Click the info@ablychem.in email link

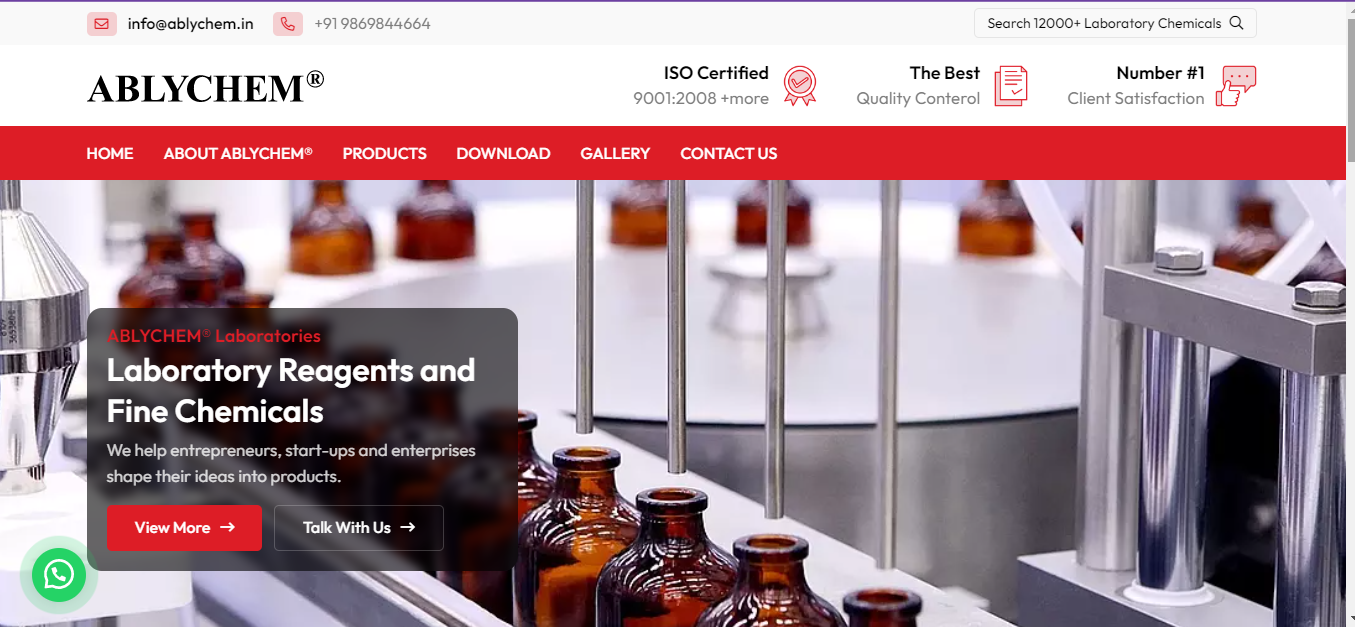click(x=190, y=24)
